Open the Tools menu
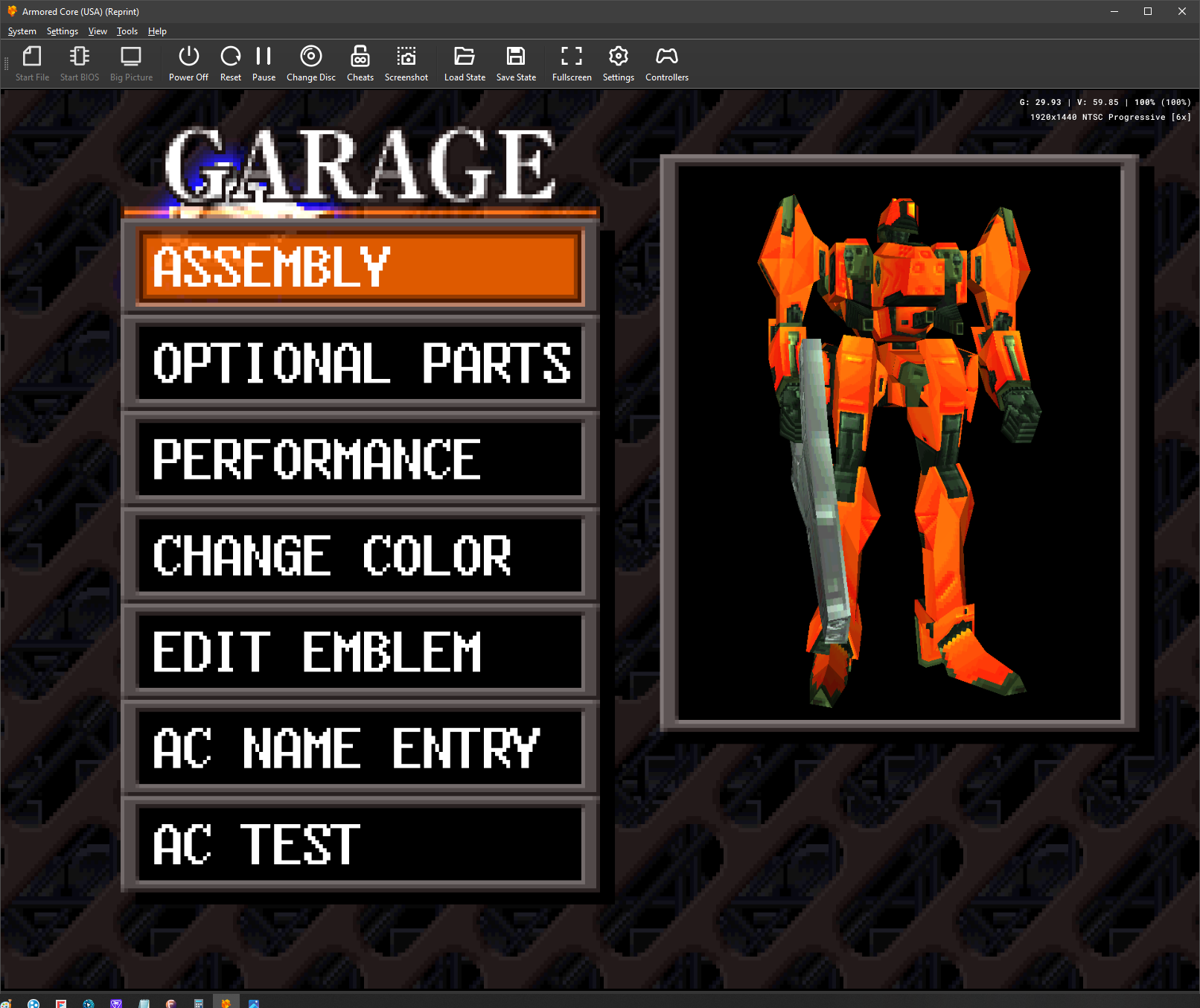This screenshot has width=1200, height=1008. [x=127, y=31]
